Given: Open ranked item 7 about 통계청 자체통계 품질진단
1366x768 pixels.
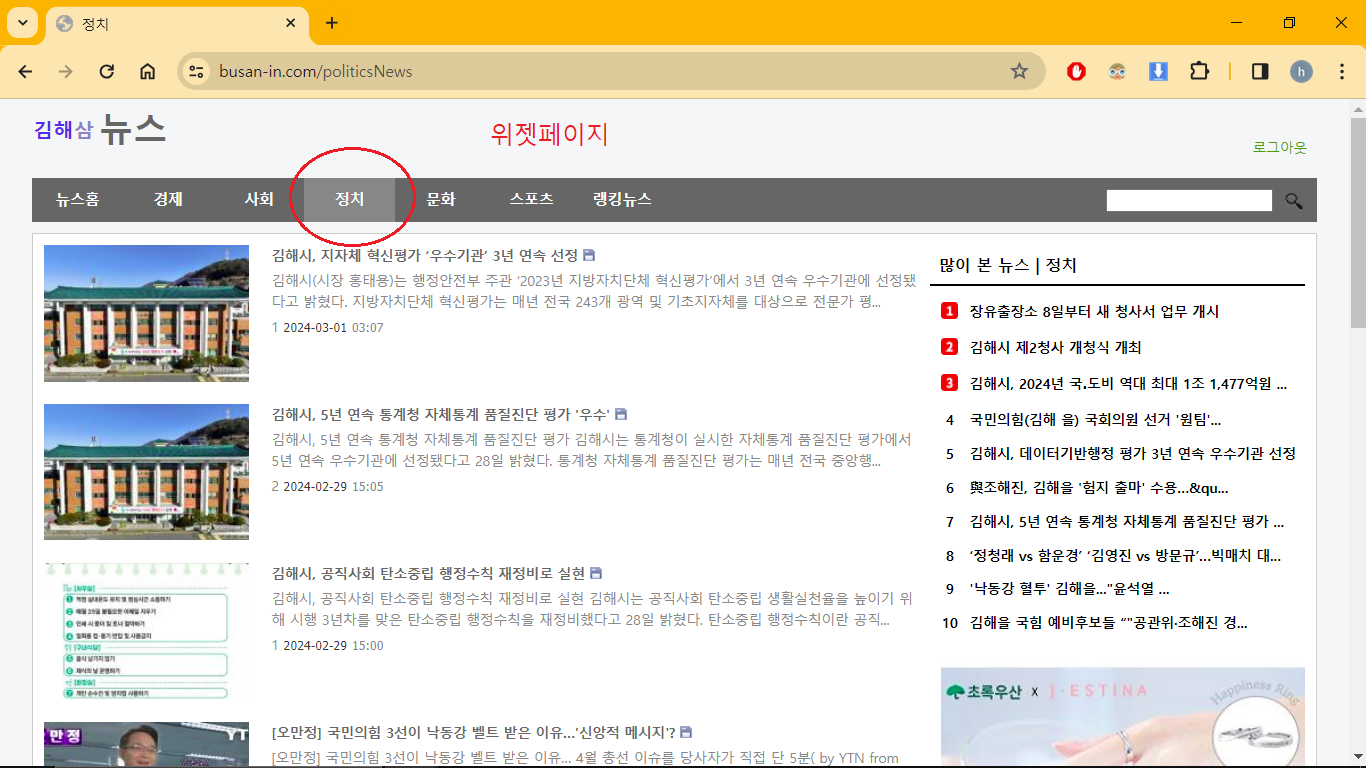Looking at the screenshot, I should point(1127,521).
